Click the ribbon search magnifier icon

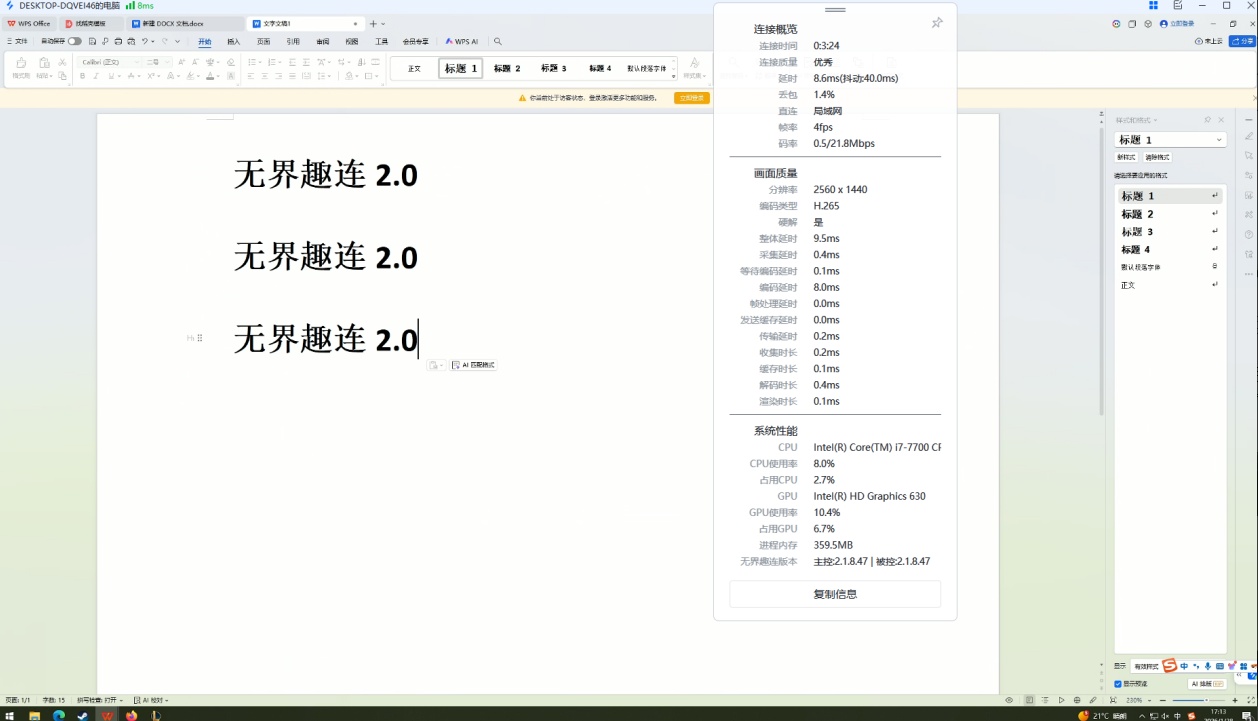(x=498, y=42)
